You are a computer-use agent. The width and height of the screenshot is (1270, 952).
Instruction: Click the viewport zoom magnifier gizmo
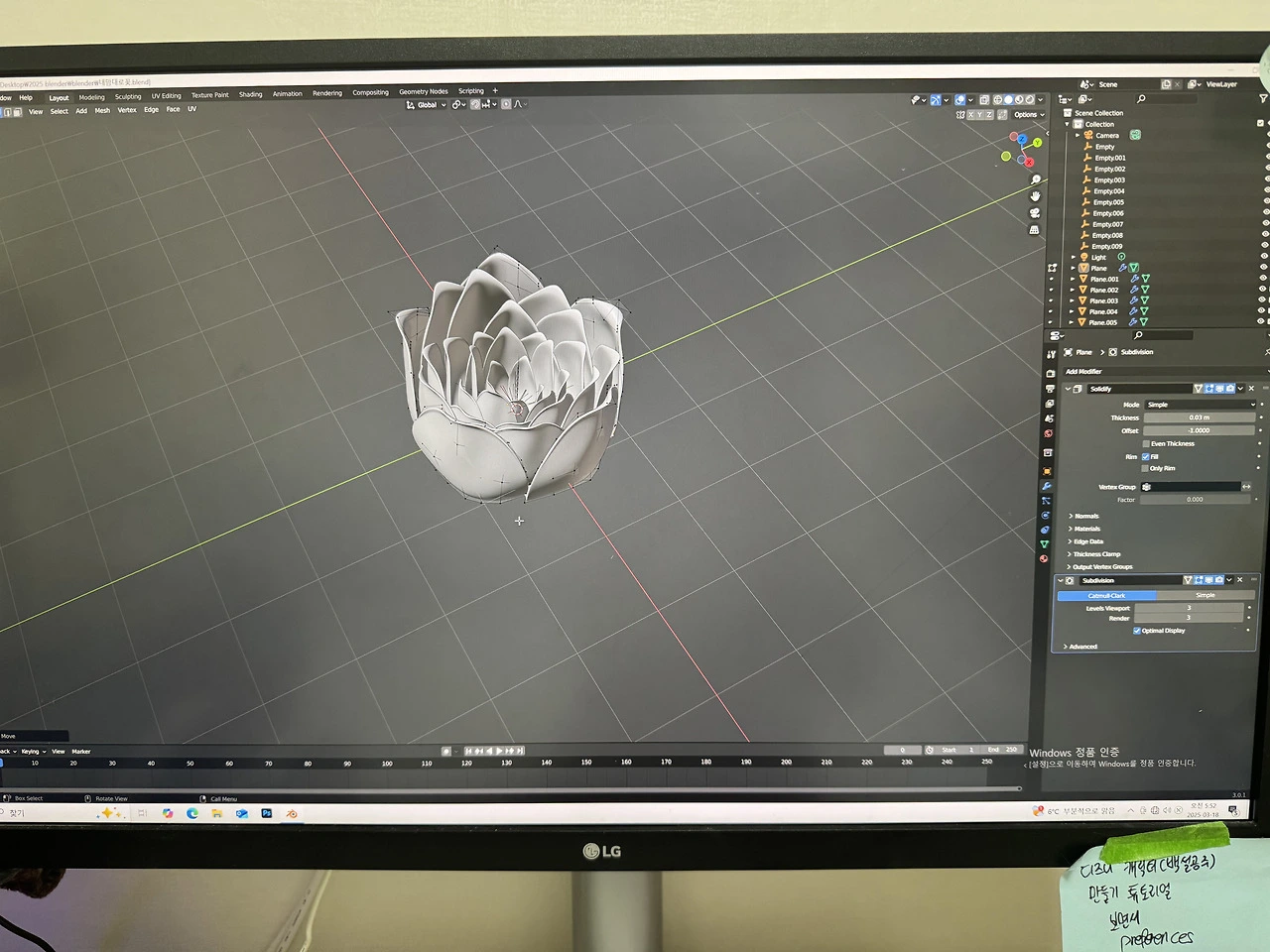1036,180
